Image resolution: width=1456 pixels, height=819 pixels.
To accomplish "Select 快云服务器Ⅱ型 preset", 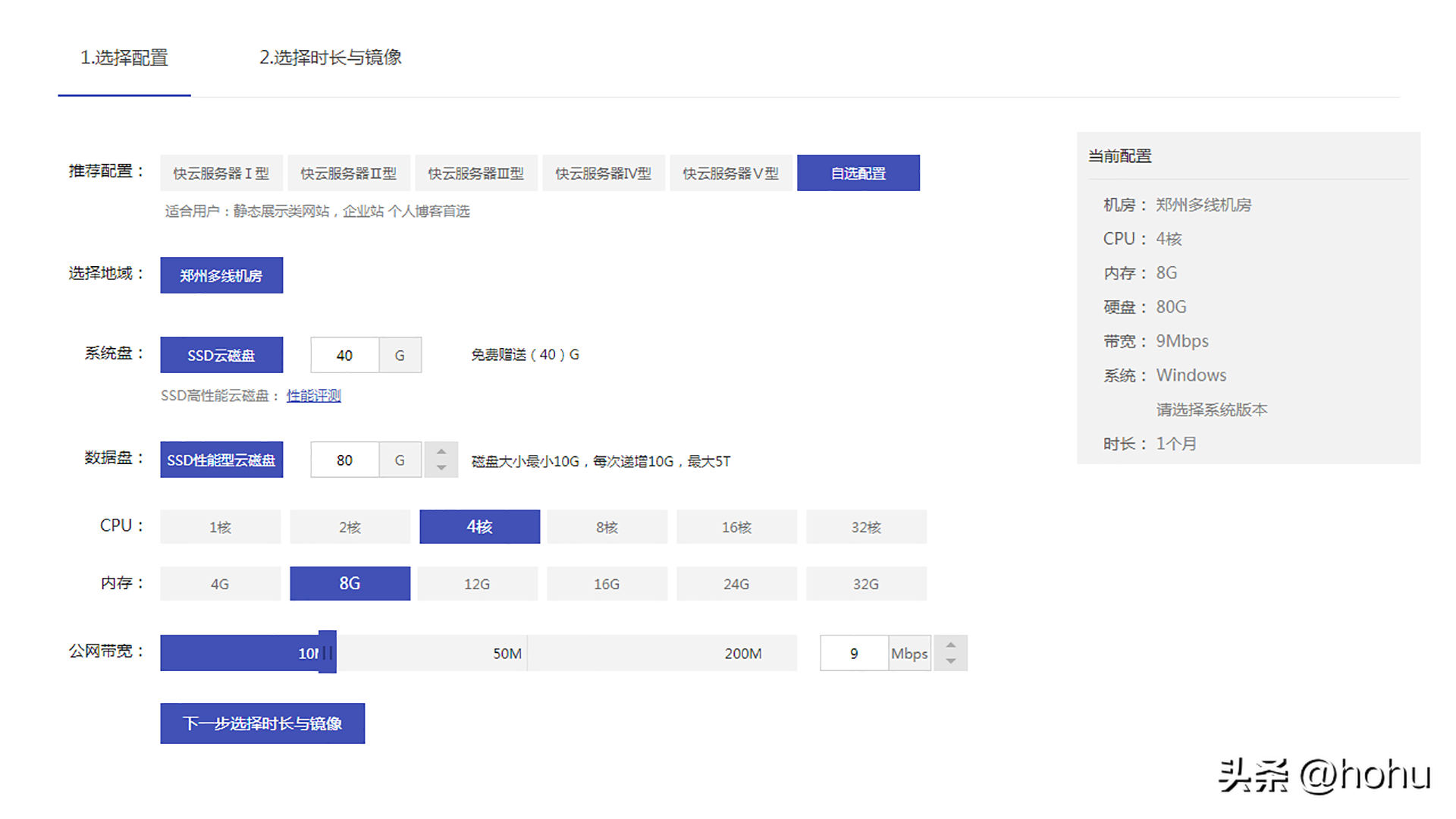I will coord(349,173).
